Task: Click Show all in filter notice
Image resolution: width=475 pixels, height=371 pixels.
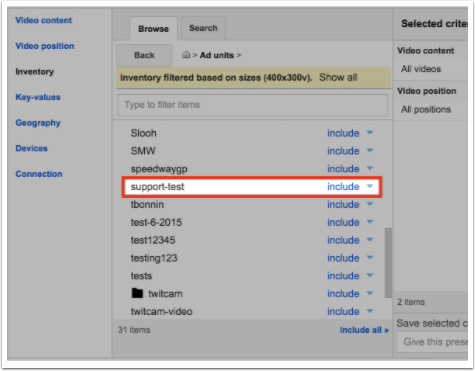Action: 338,77
